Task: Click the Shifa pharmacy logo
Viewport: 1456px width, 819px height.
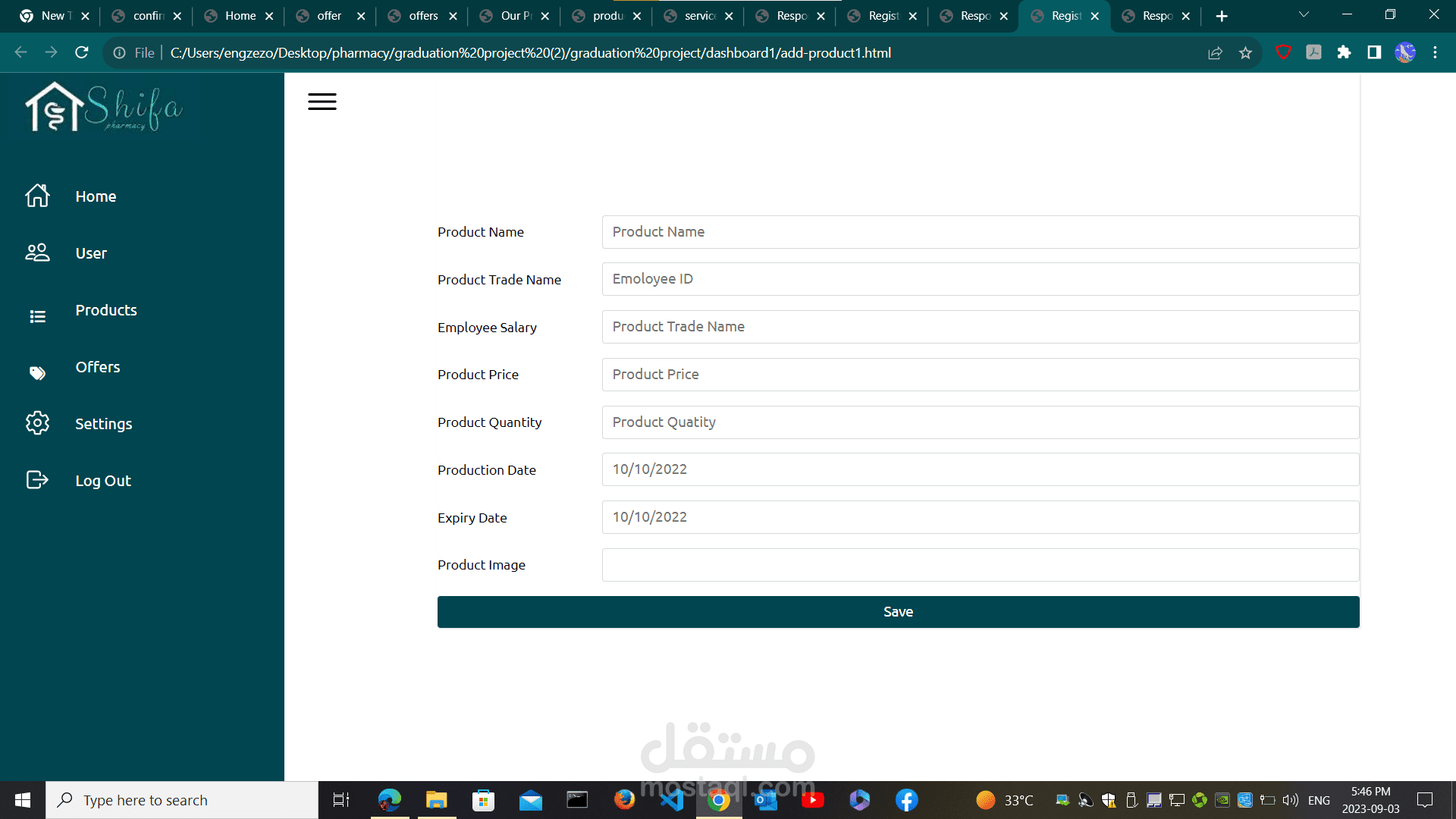Action: 104,108
